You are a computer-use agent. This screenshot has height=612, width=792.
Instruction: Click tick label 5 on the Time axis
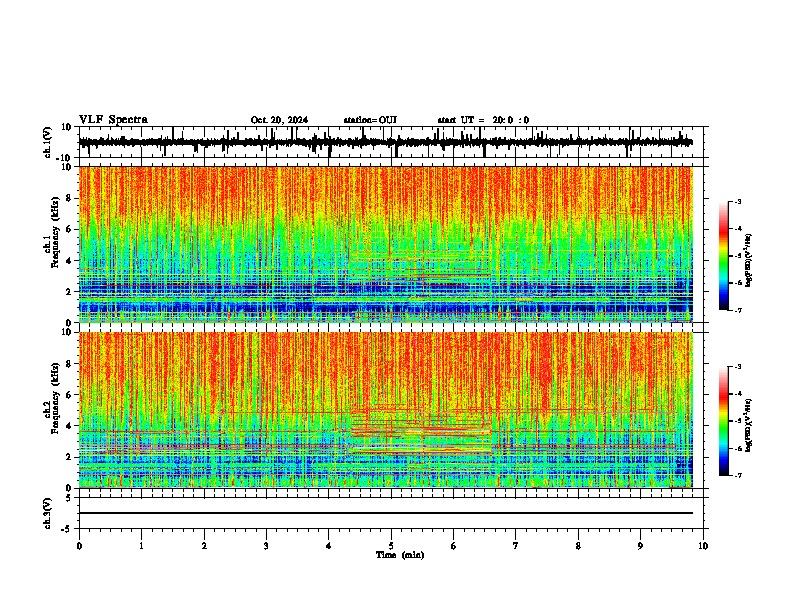(x=391, y=546)
